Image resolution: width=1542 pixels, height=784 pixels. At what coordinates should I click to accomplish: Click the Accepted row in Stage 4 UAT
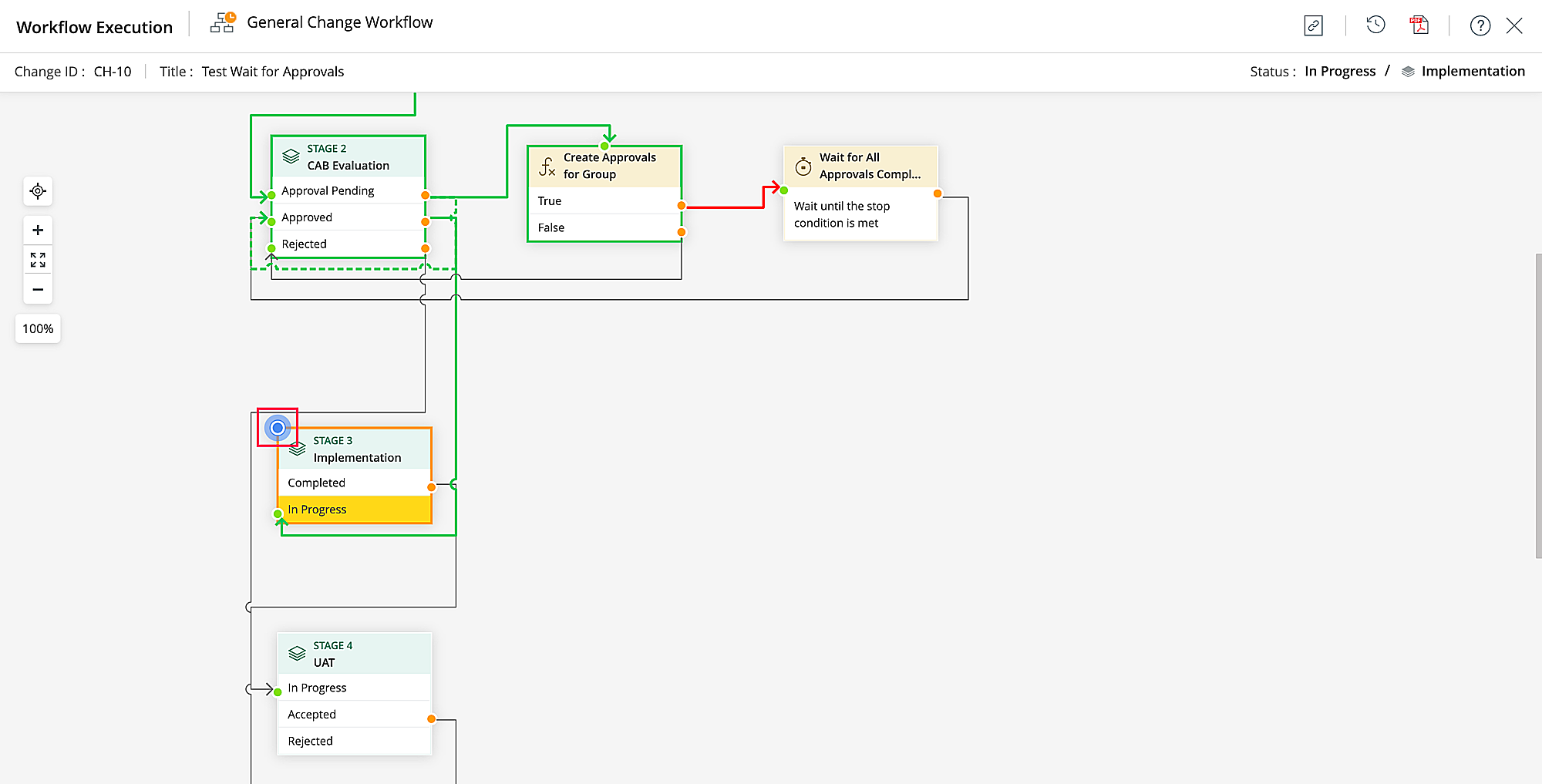[x=354, y=715]
